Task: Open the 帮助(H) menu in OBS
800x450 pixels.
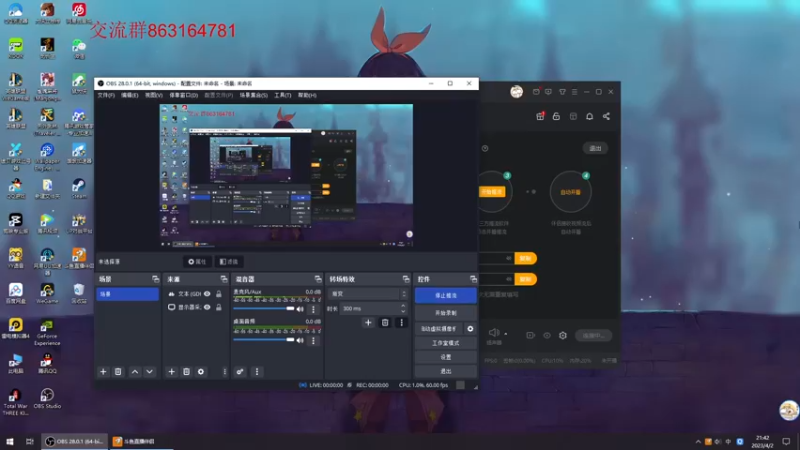Action: (x=307, y=95)
